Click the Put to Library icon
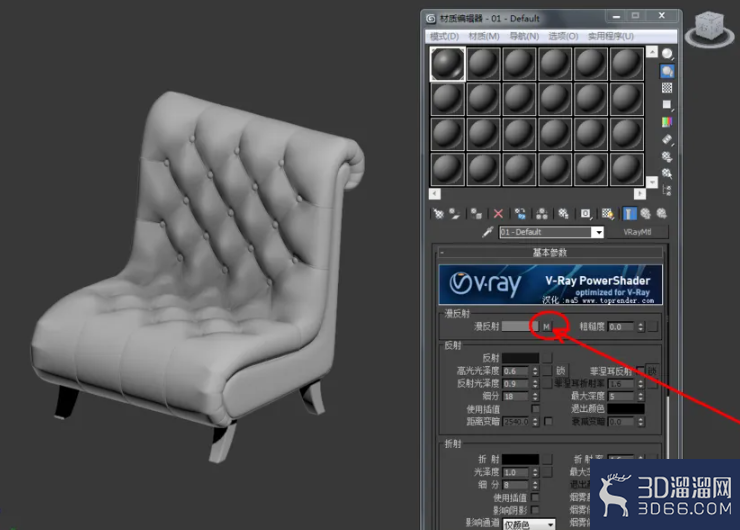This screenshot has height=530, width=740. coord(563,214)
